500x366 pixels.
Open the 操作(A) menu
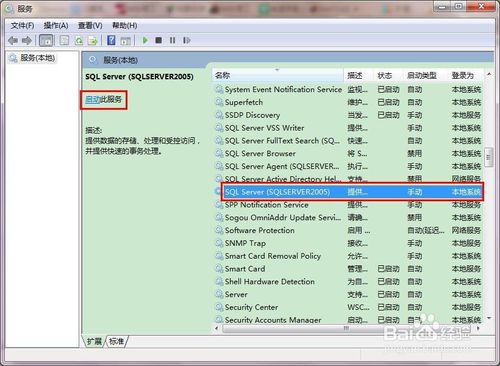coord(56,25)
